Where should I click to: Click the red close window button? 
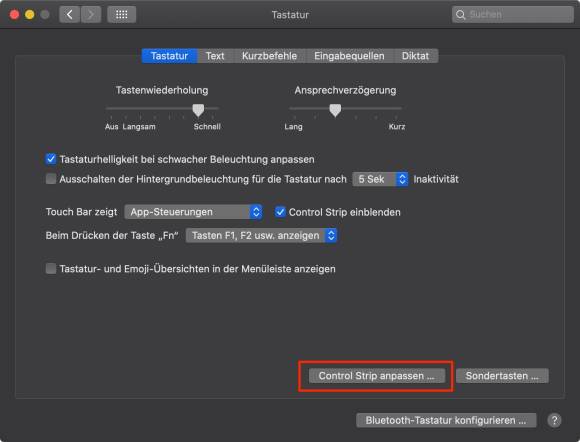(x=14, y=15)
